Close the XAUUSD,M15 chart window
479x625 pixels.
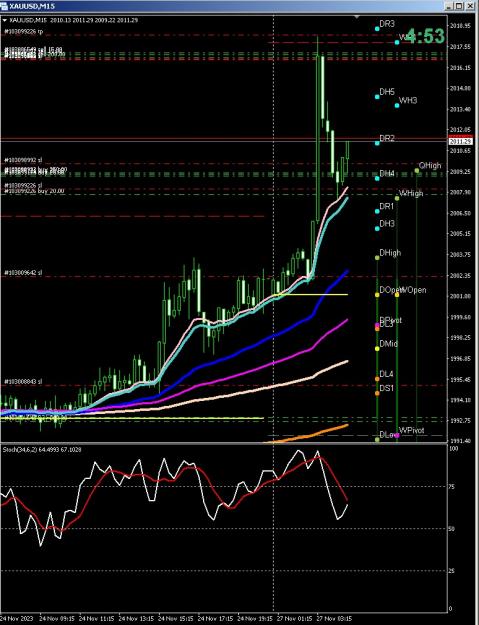coord(469,6)
